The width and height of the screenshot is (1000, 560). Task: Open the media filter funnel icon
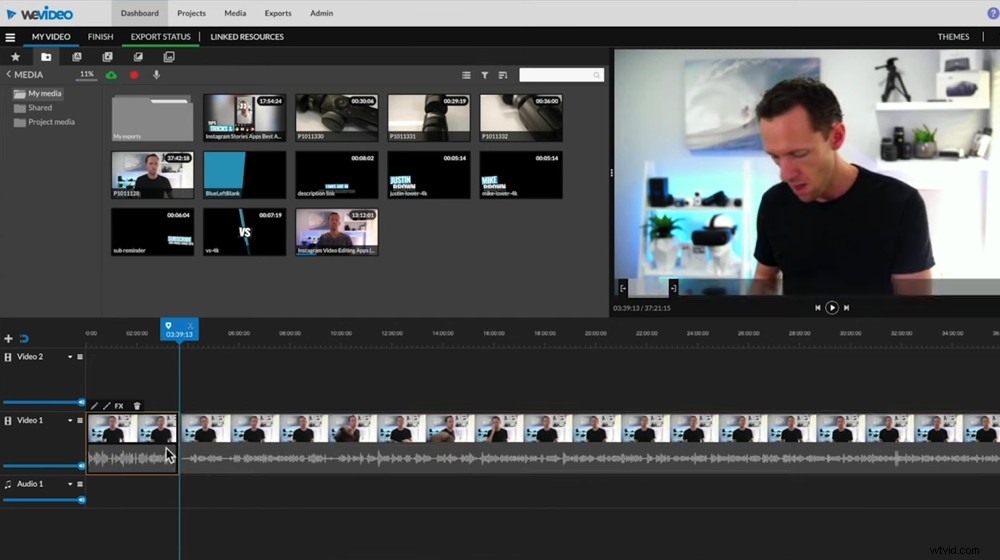(485, 75)
